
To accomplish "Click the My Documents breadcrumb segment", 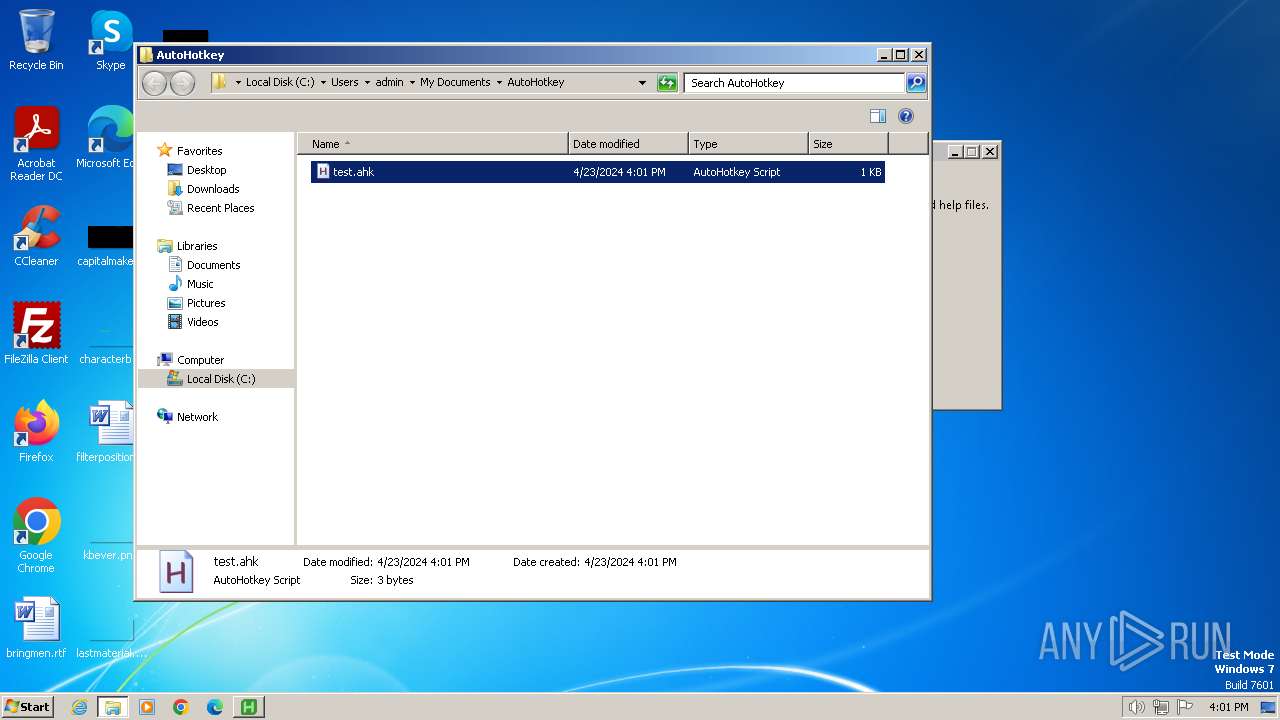I will coord(455,83).
